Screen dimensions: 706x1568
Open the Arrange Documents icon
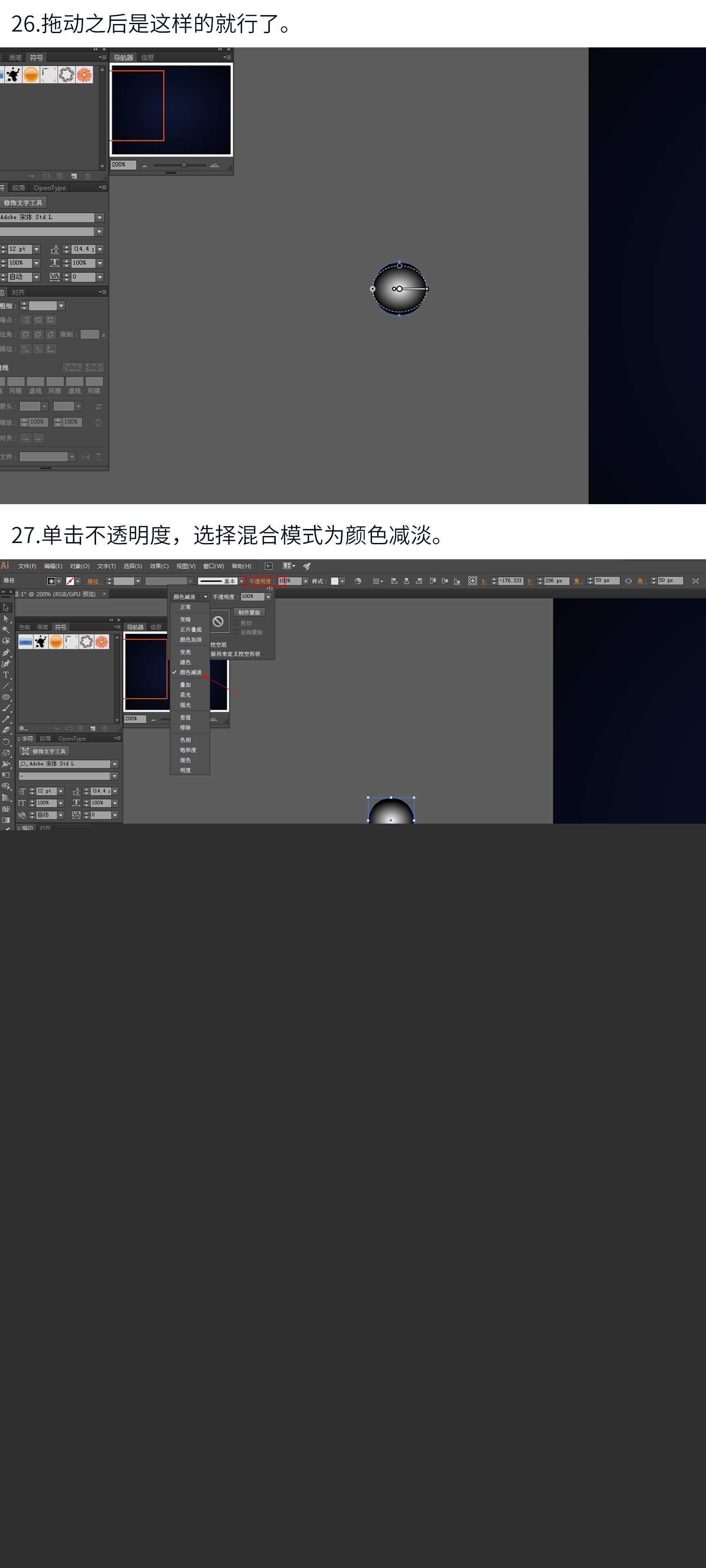(x=289, y=566)
